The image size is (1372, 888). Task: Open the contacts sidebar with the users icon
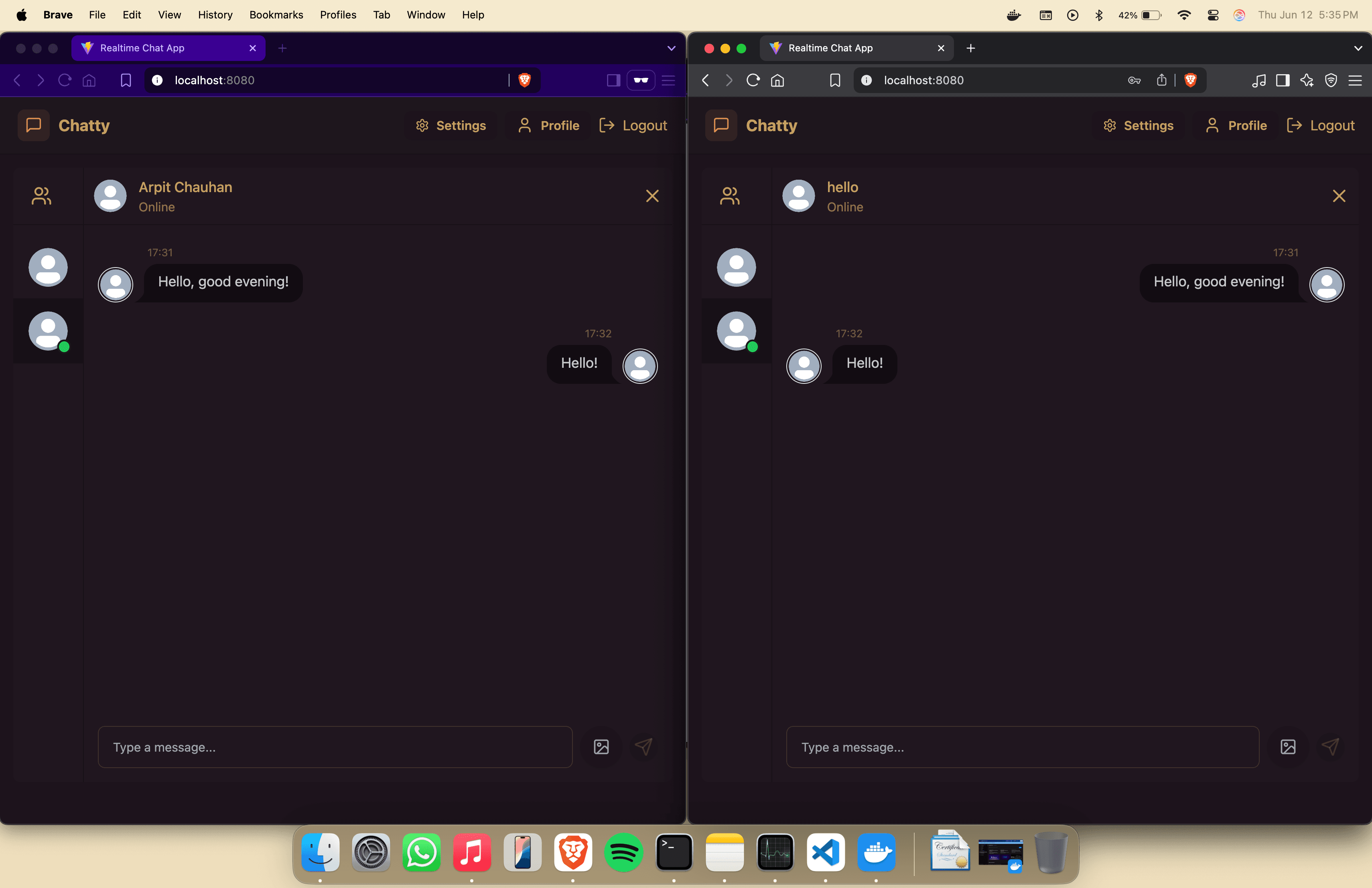(x=41, y=196)
